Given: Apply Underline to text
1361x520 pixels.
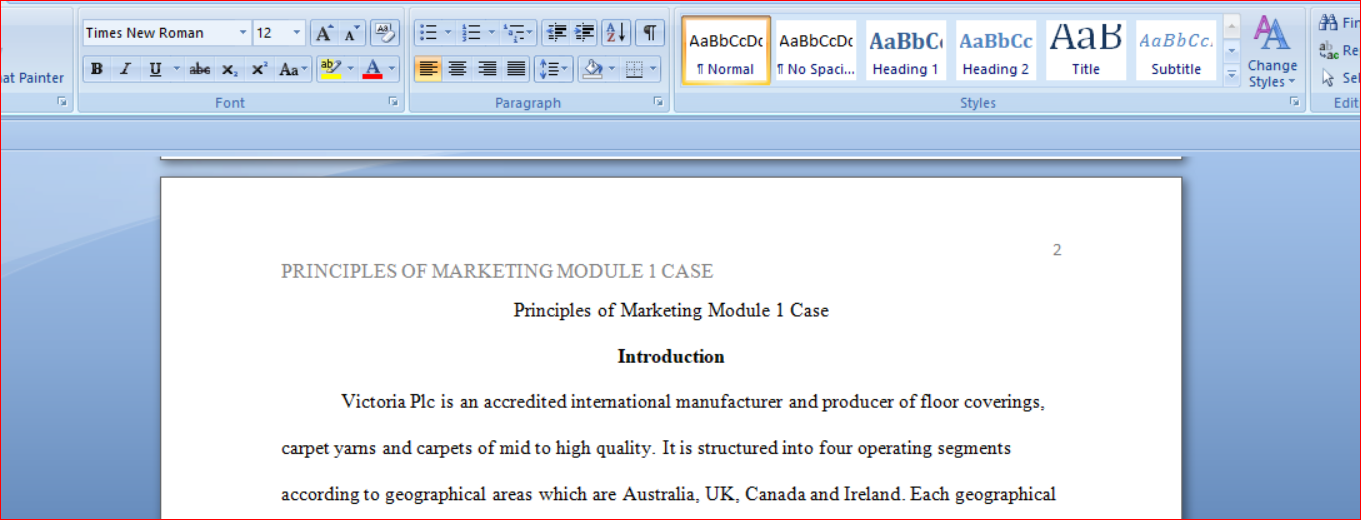Looking at the screenshot, I should (155, 69).
